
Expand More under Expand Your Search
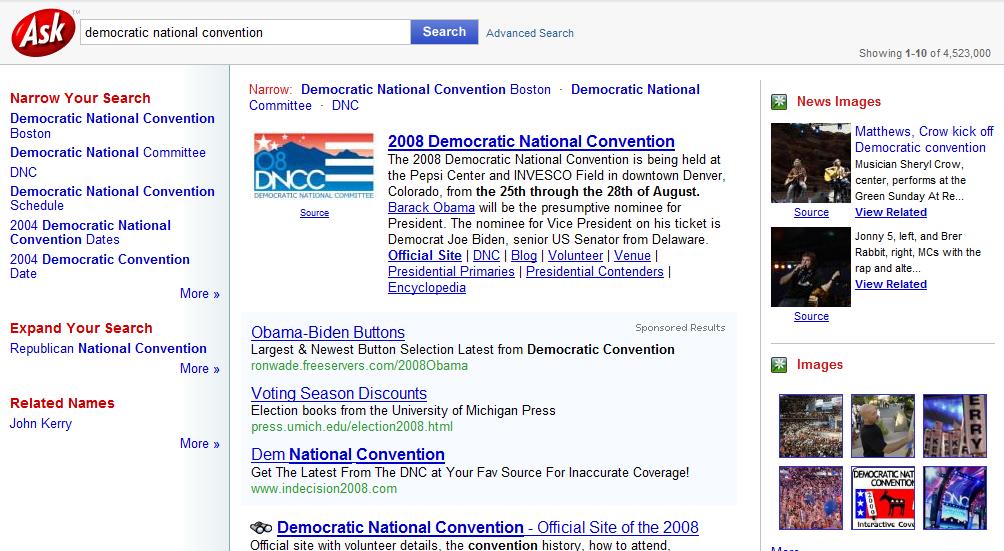coord(199,369)
